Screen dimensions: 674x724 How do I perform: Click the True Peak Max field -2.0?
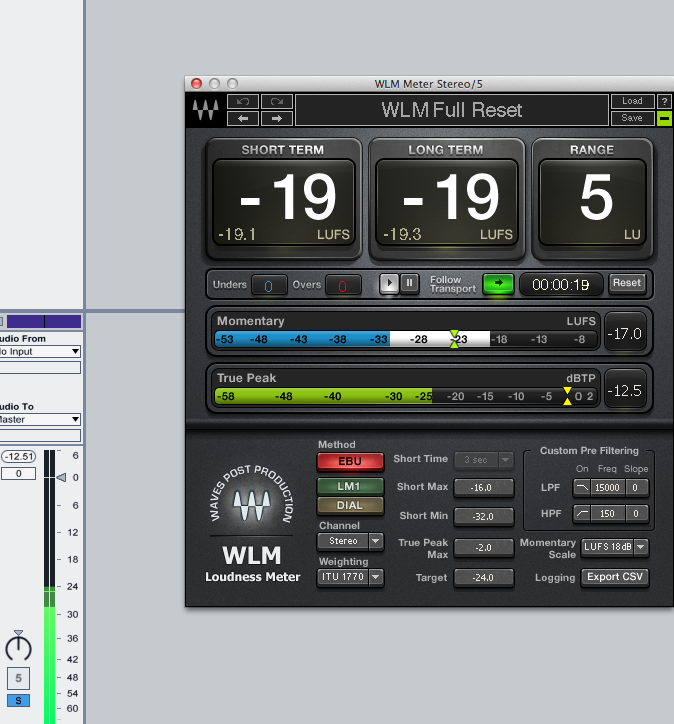coord(483,548)
